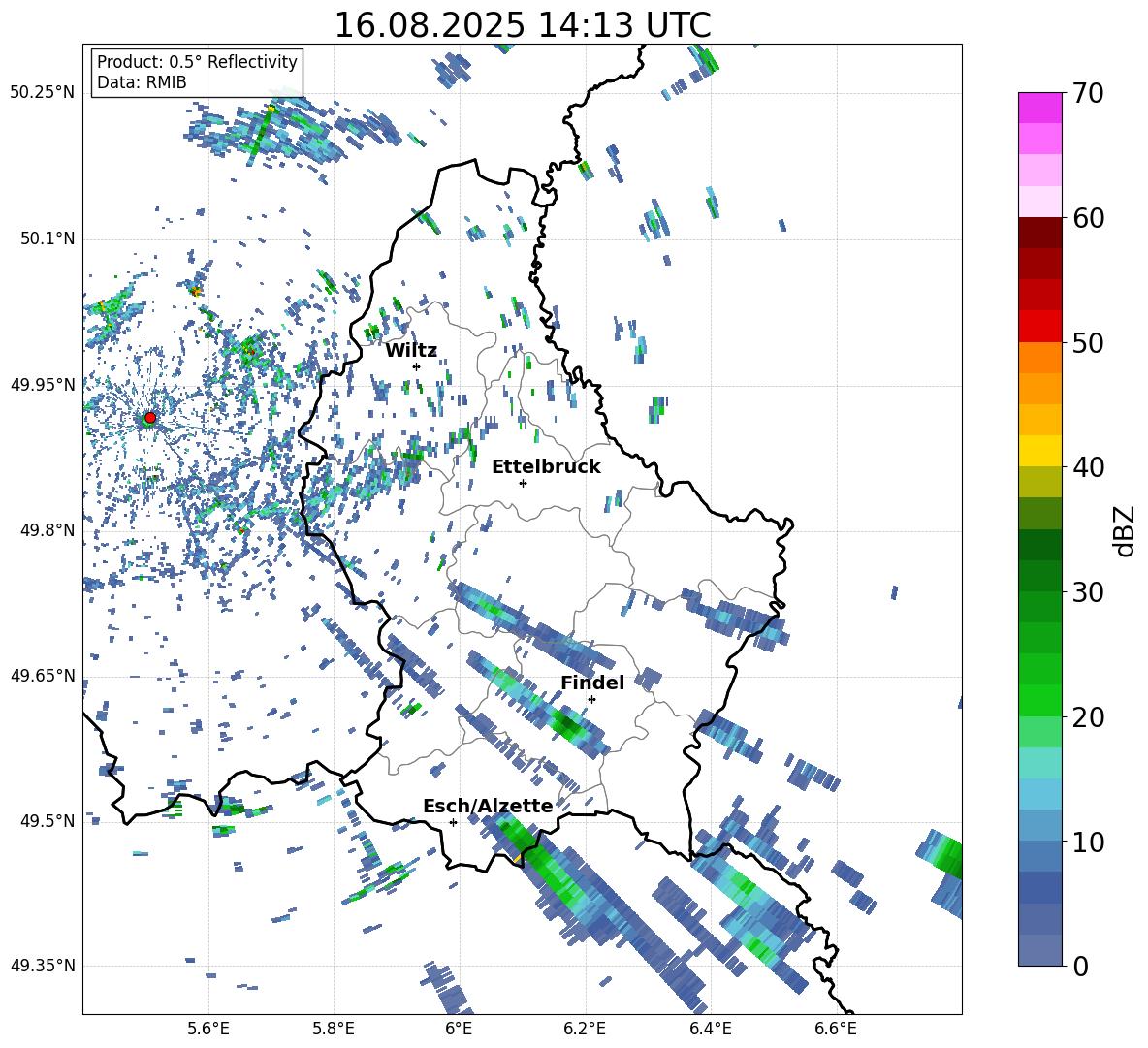Viewport: 1148px width, 1048px height.
Task: Click the Wiltz station cross marker
Action: coord(417,366)
